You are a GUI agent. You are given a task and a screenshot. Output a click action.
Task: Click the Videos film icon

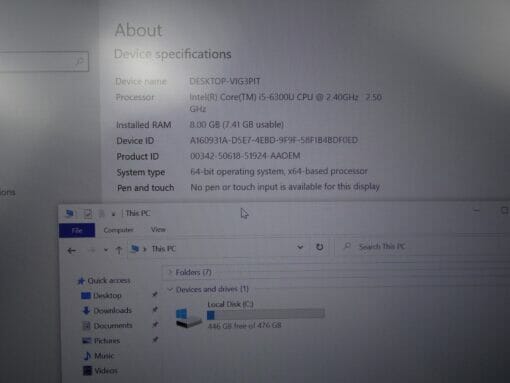click(x=87, y=371)
